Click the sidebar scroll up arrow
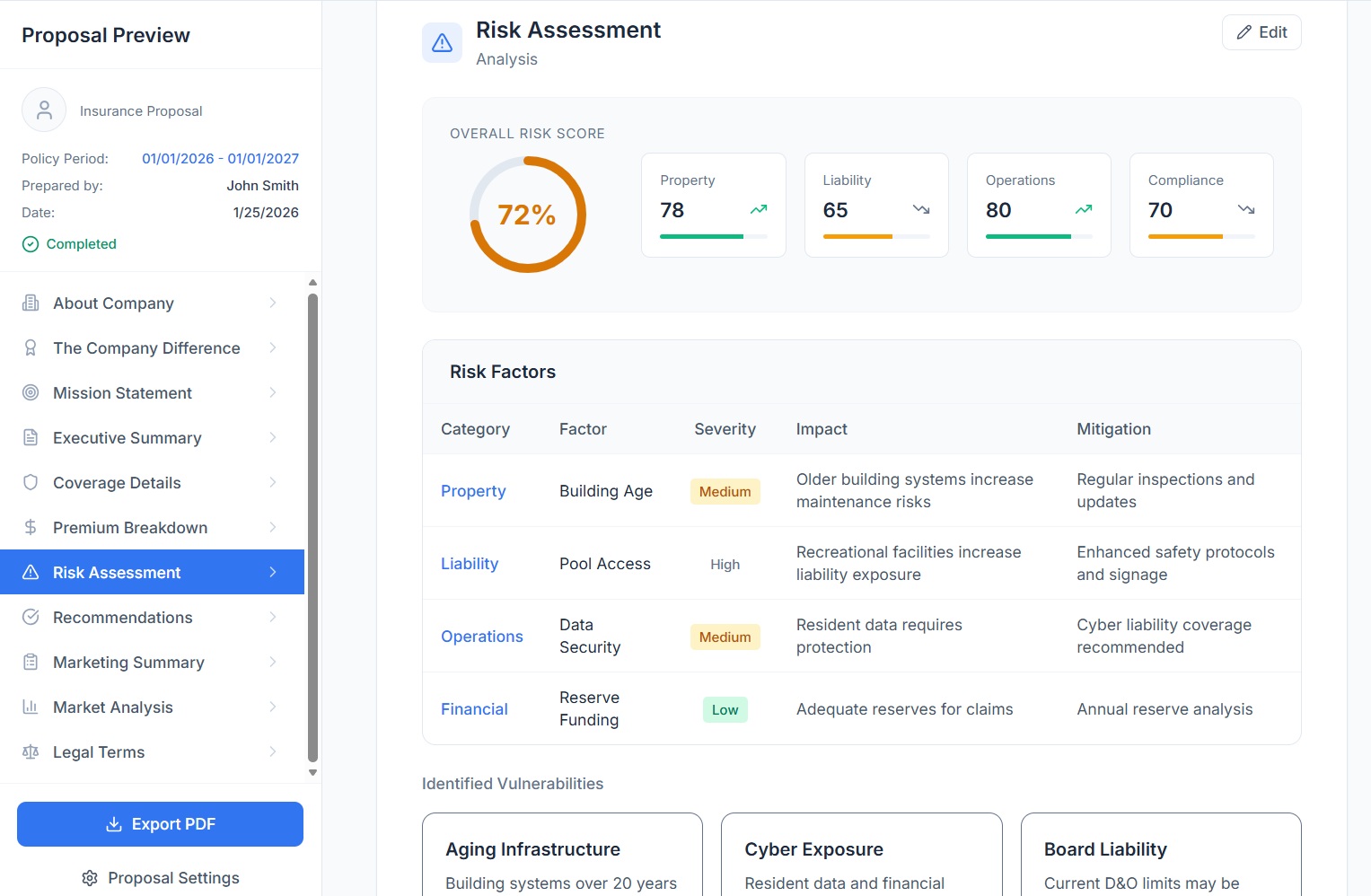Viewport: 1371px width, 896px height. [x=312, y=283]
